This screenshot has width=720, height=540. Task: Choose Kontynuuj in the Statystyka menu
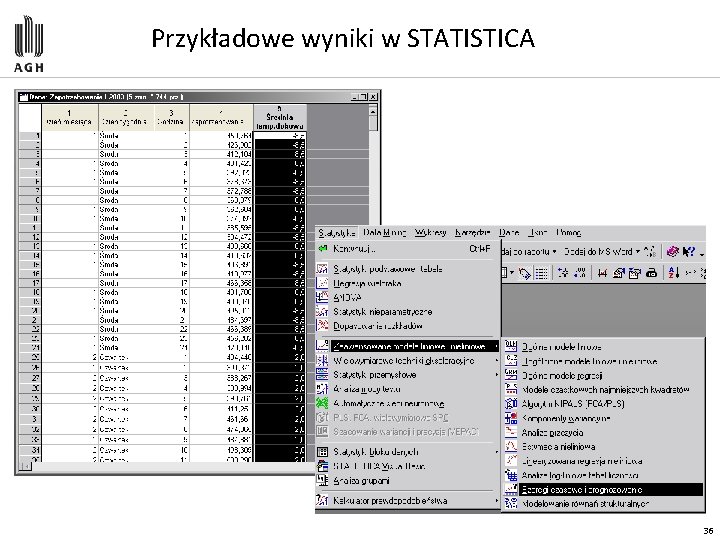408,249
